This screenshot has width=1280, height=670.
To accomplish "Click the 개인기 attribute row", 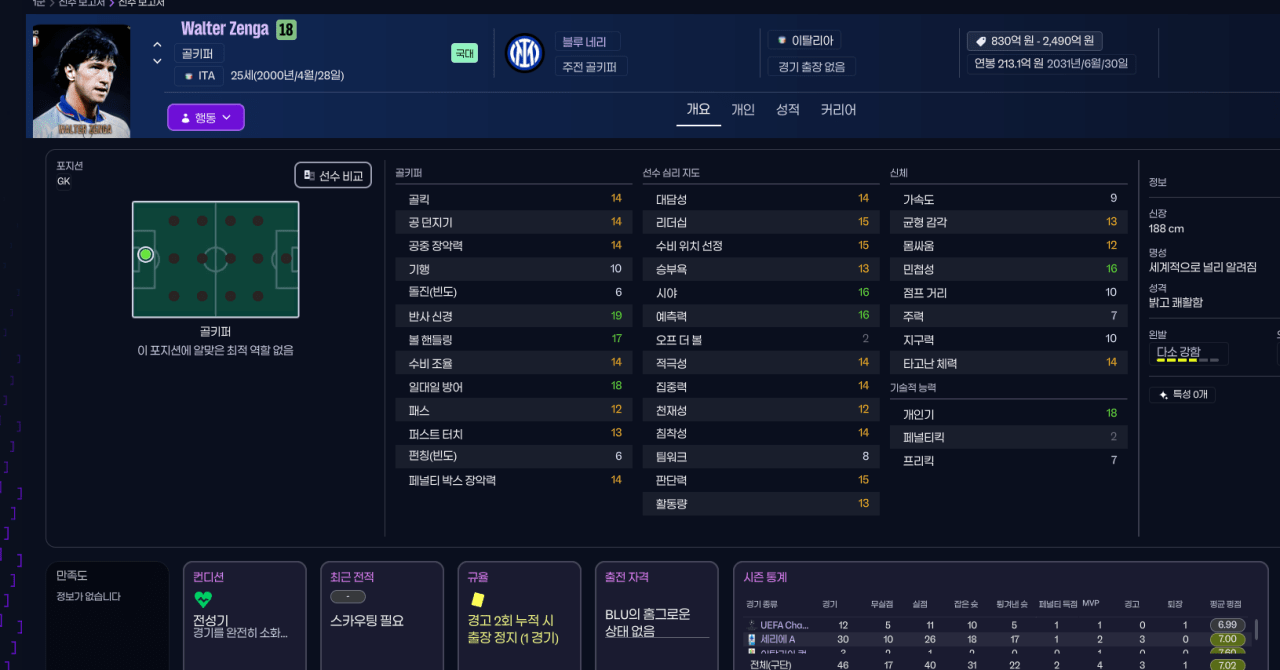I will tap(1009, 414).
